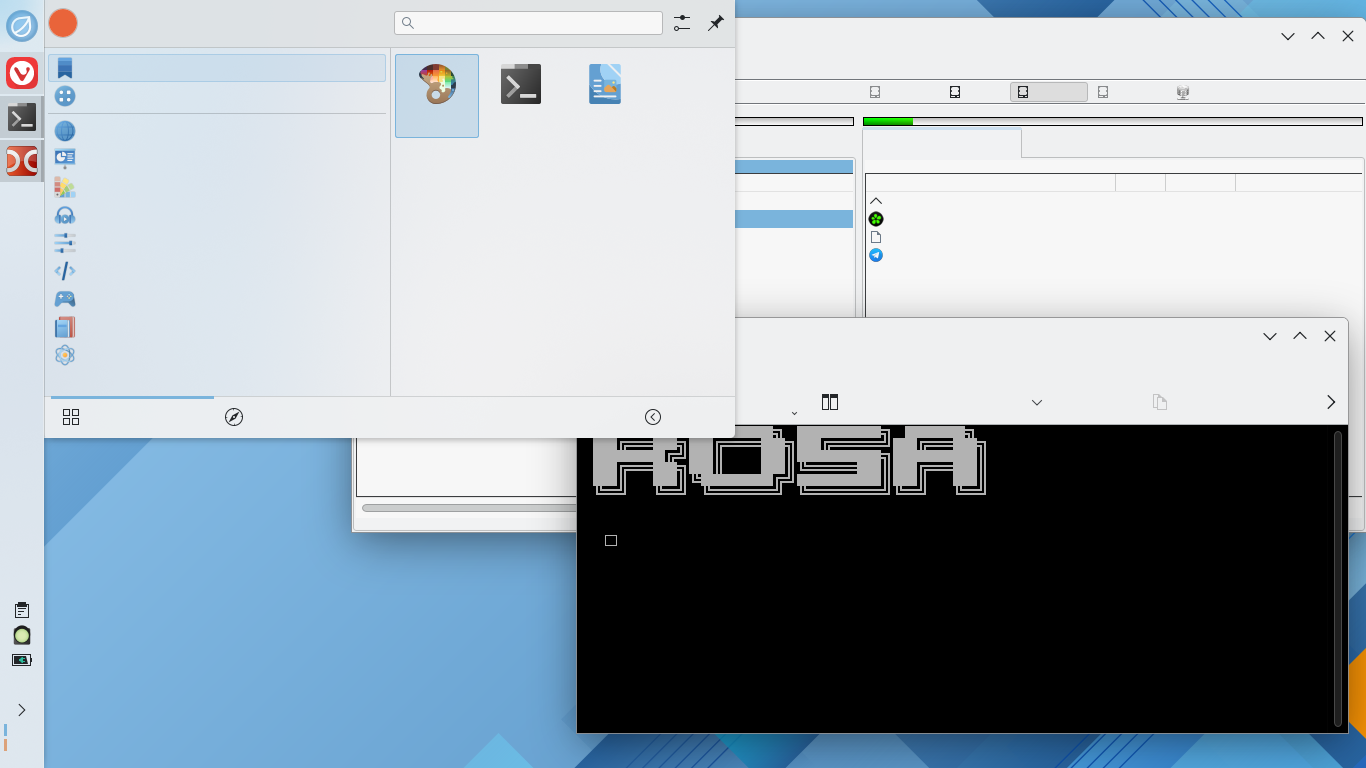Open the Vivaldi browser from the panel

(22, 72)
